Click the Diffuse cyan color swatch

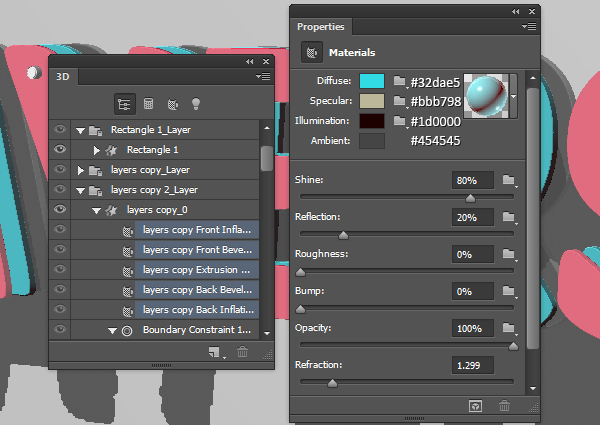click(x=372, y=81)
